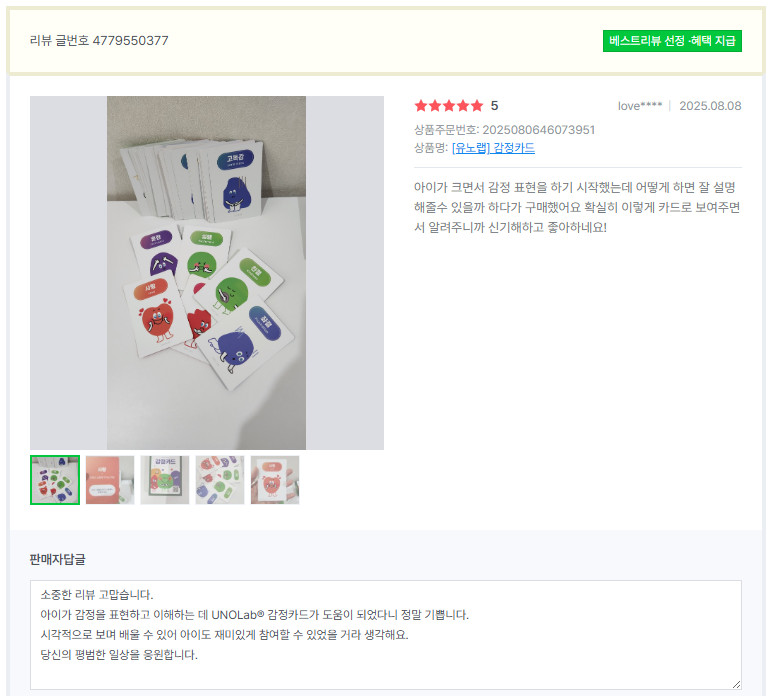
Task: Click inside the seller reply text box
Action: 385,634
